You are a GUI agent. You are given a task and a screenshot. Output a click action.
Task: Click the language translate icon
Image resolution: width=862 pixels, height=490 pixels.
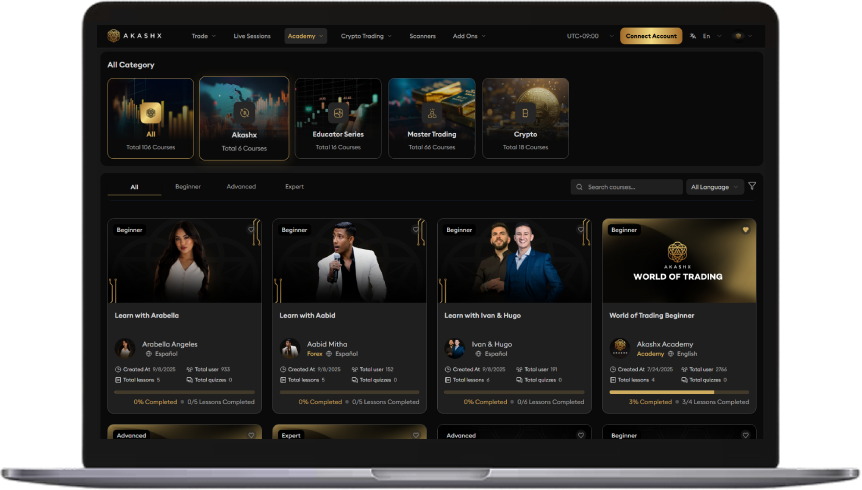click(693, 36)
